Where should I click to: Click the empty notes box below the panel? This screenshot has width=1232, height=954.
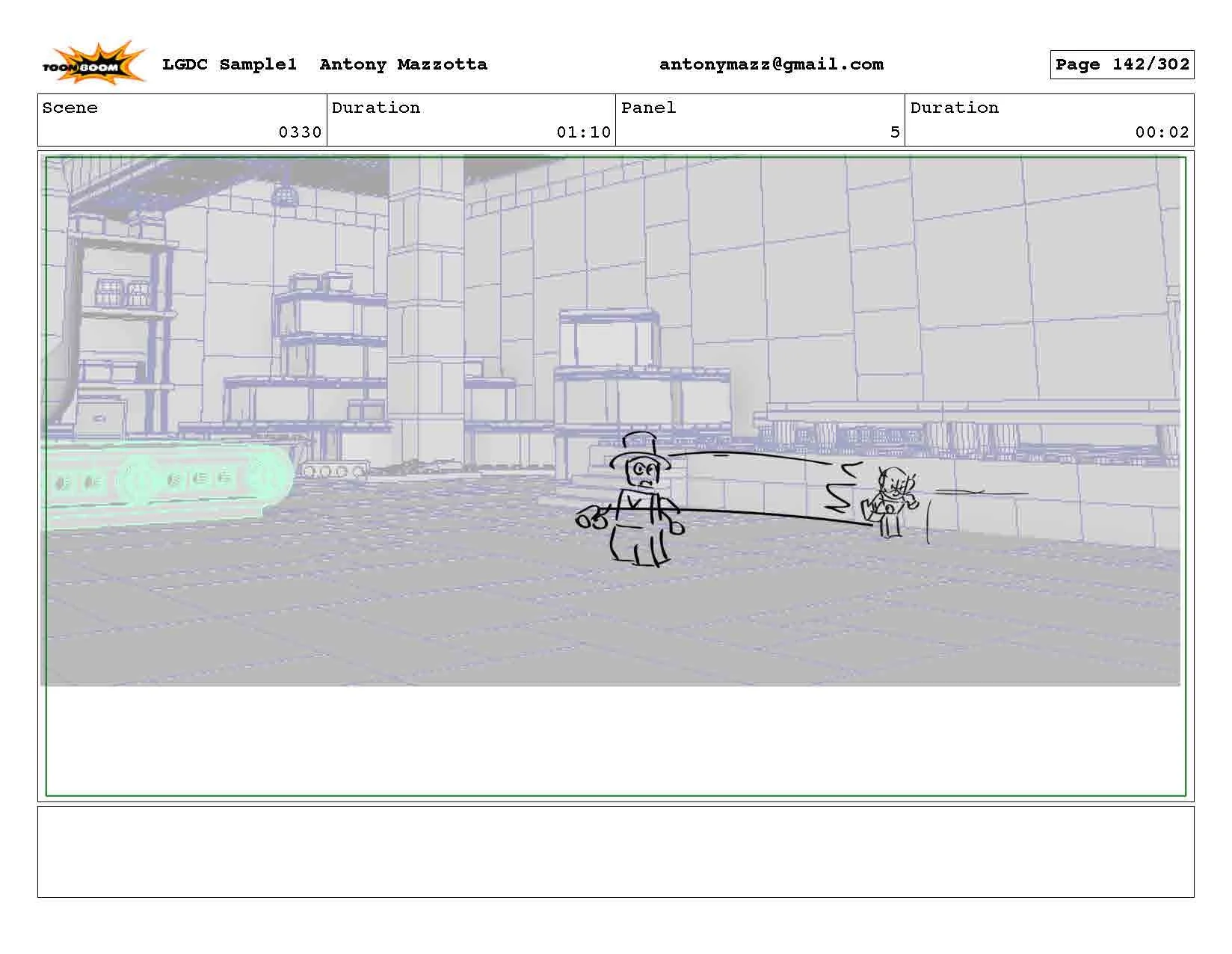[x=615, y=852]
